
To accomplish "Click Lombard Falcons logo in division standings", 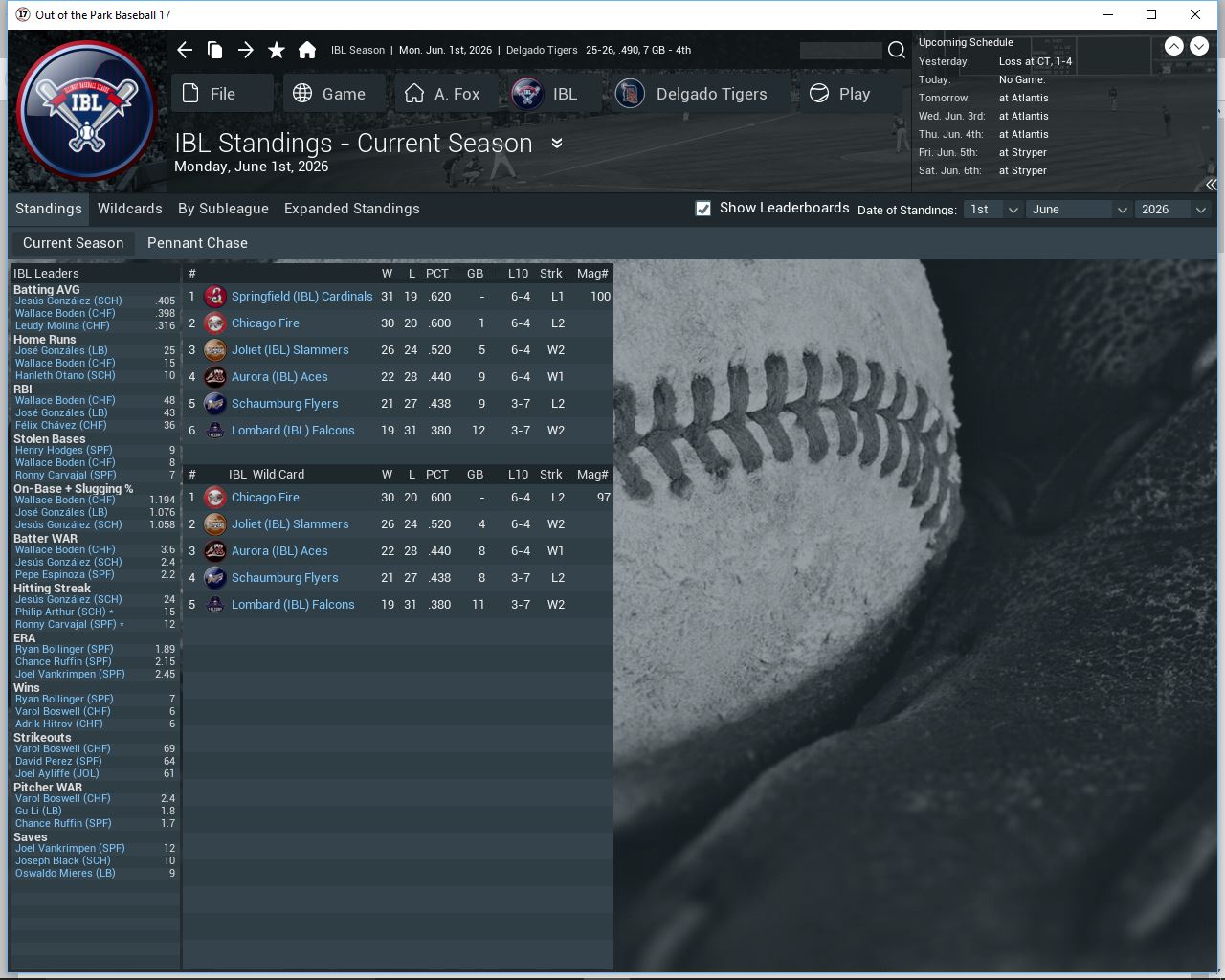I will click(215, 431).
